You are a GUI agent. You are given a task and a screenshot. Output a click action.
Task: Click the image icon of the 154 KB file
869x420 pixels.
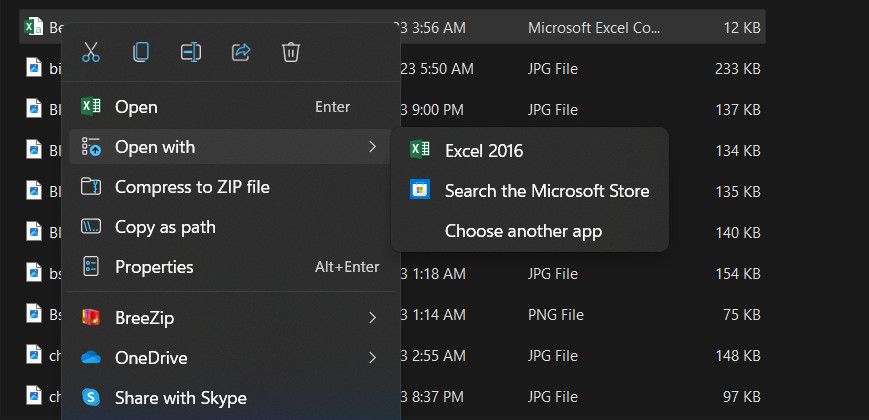[34, 272]
